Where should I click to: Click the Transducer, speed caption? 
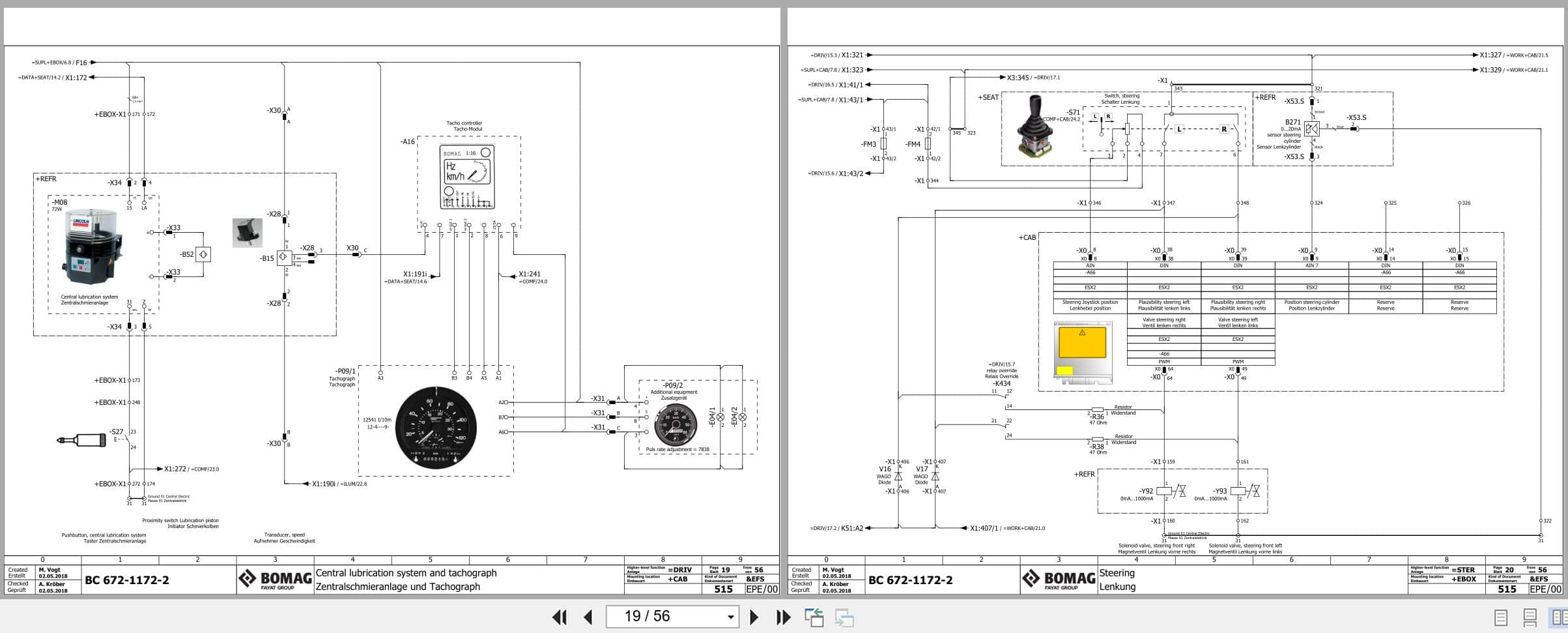pyautogui.click(x=284, y=535)
